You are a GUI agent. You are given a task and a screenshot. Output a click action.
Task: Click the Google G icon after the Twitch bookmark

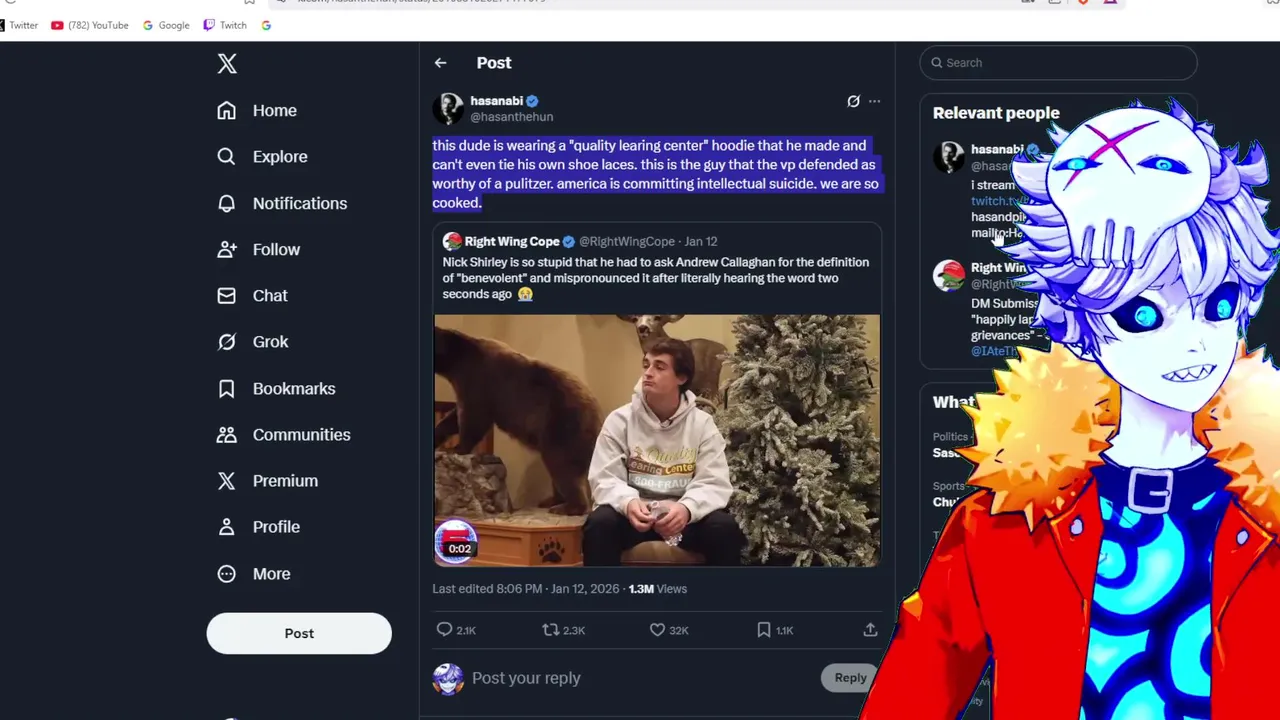pyautogui.click(x=266, y=25)
